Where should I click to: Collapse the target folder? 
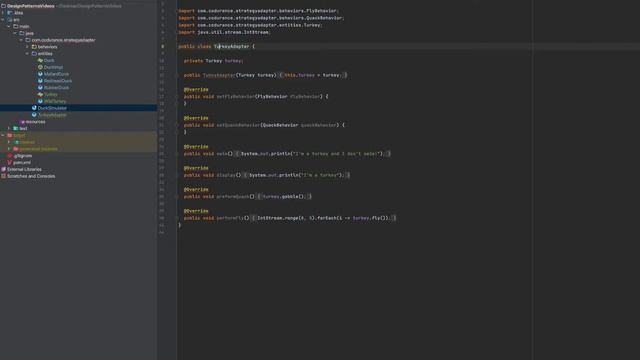[3, 136]
